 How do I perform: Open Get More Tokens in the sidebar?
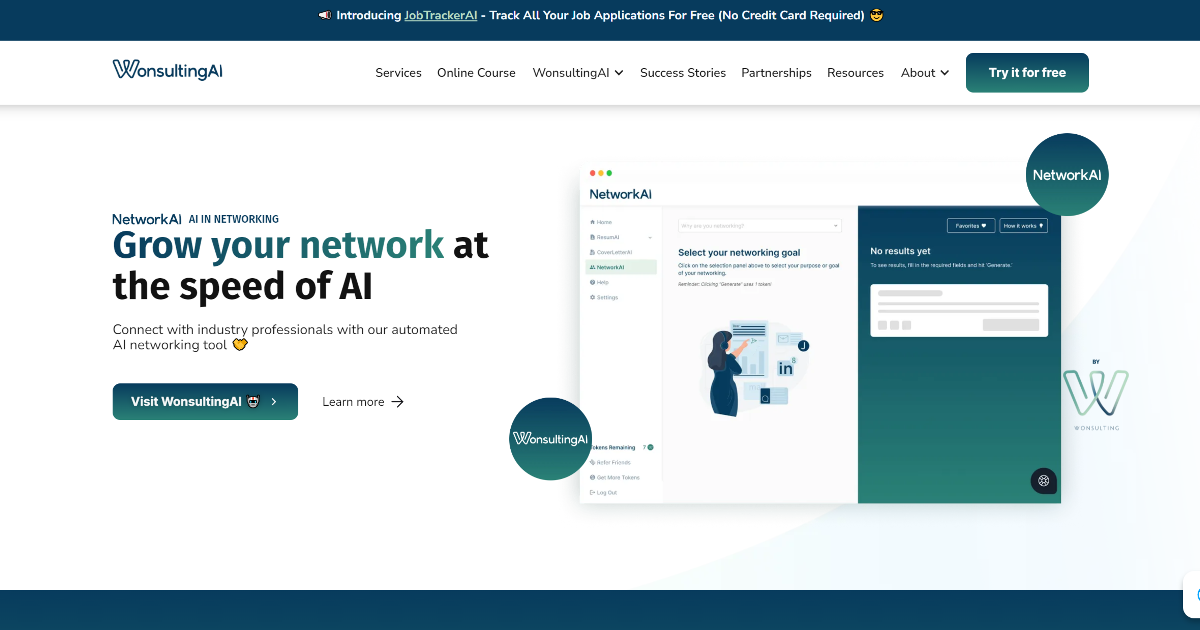tap(618, 477)
